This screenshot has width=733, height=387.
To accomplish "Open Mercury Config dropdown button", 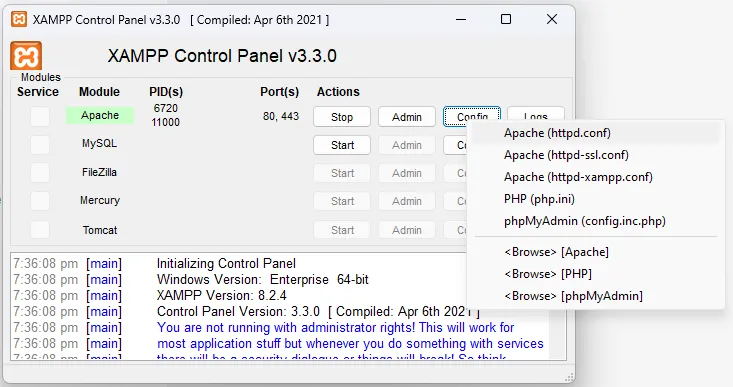I will 456,201.
